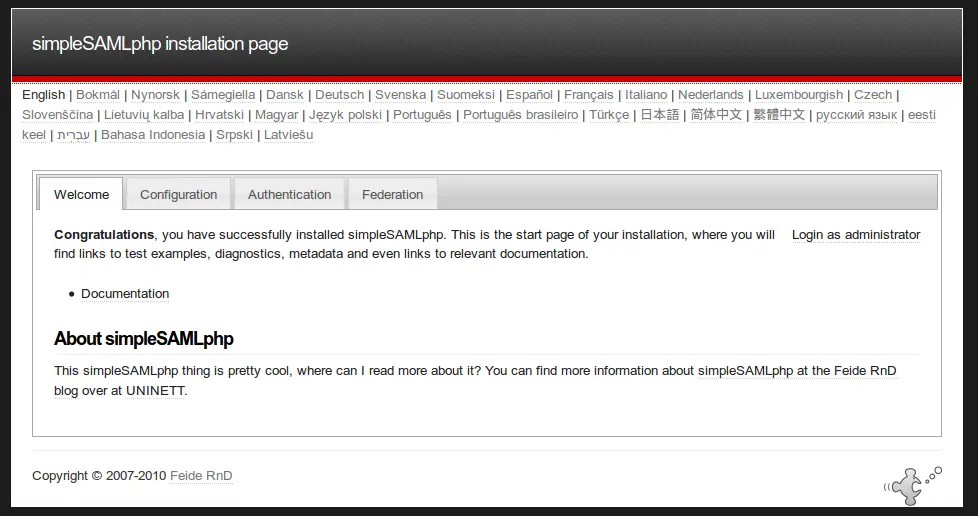This screenshot has width=978, height=516.
Task: Choose Simplified Chinese 简体中文
Action: coord(716,115)
